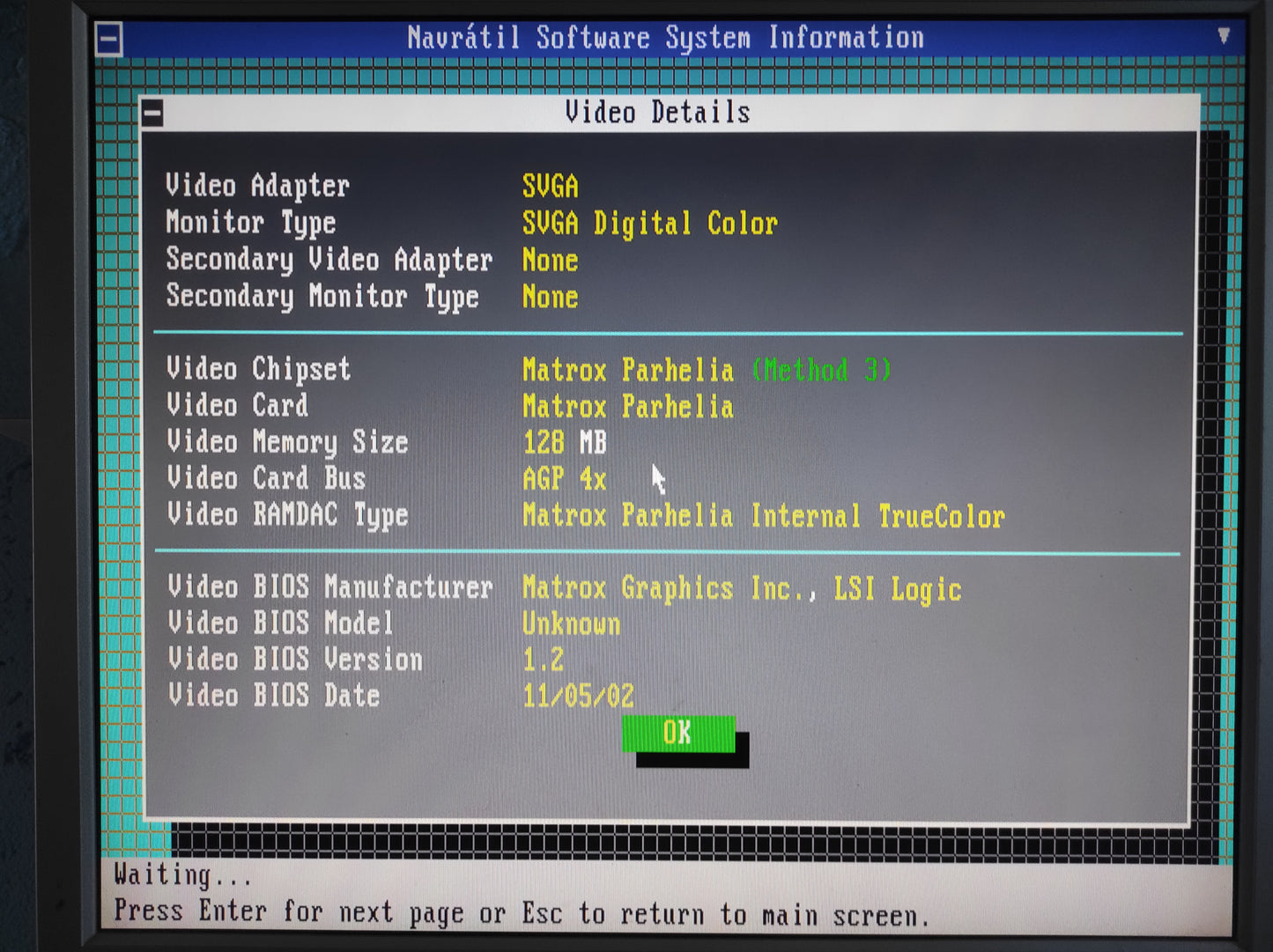Click the None value for Secondary Video Adapter

pos(550,261)
